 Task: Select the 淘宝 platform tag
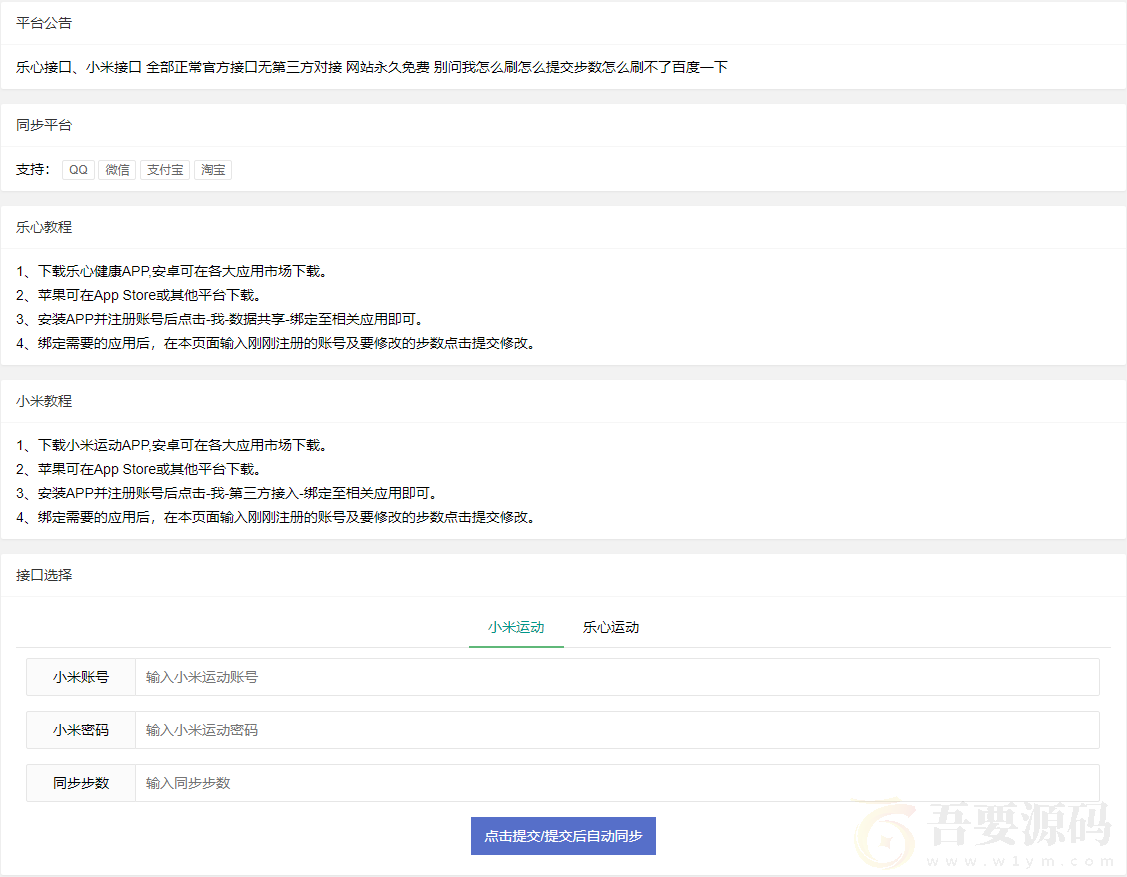pos(213,170)
